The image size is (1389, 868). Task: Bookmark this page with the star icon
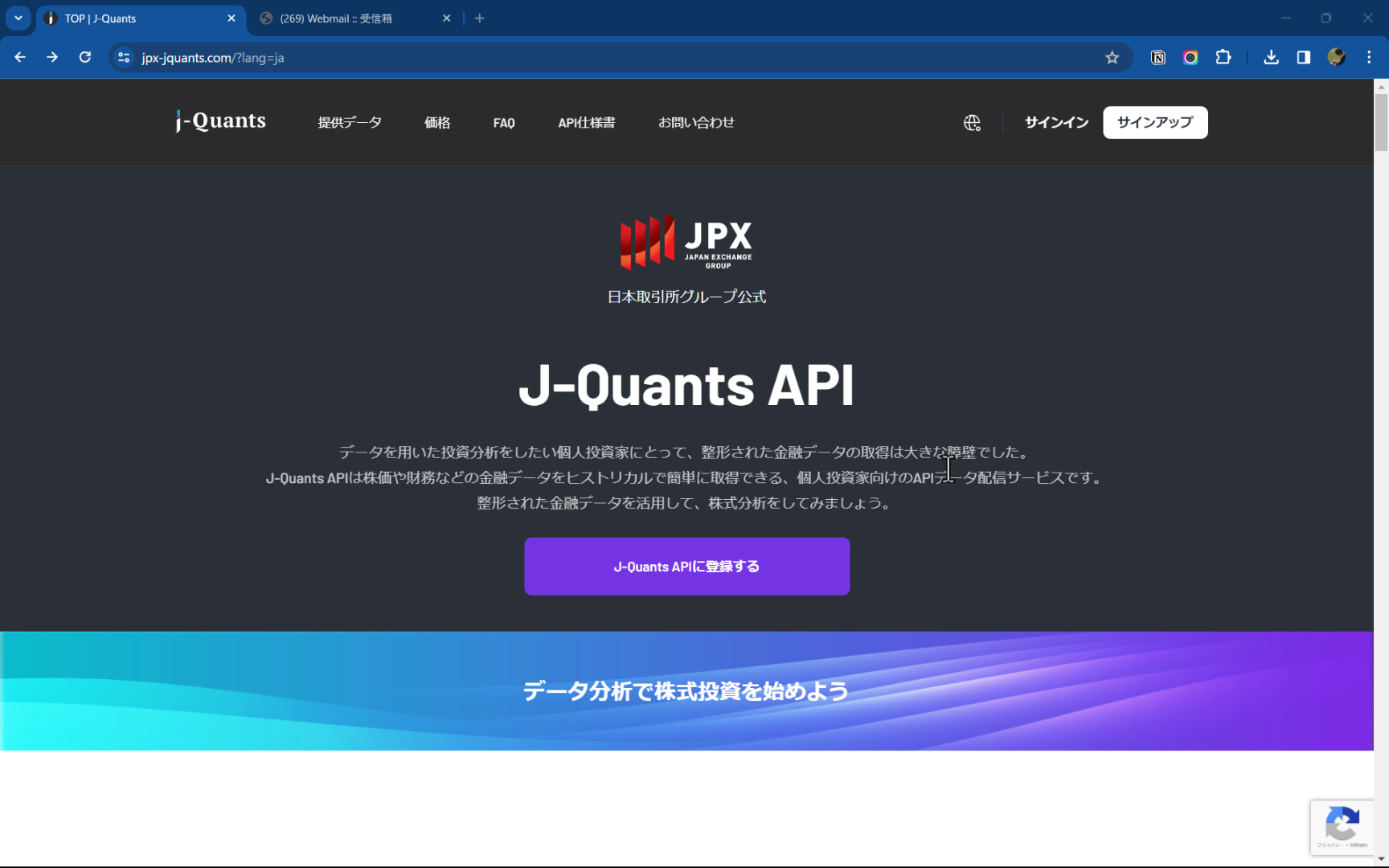pos(1112,57)
